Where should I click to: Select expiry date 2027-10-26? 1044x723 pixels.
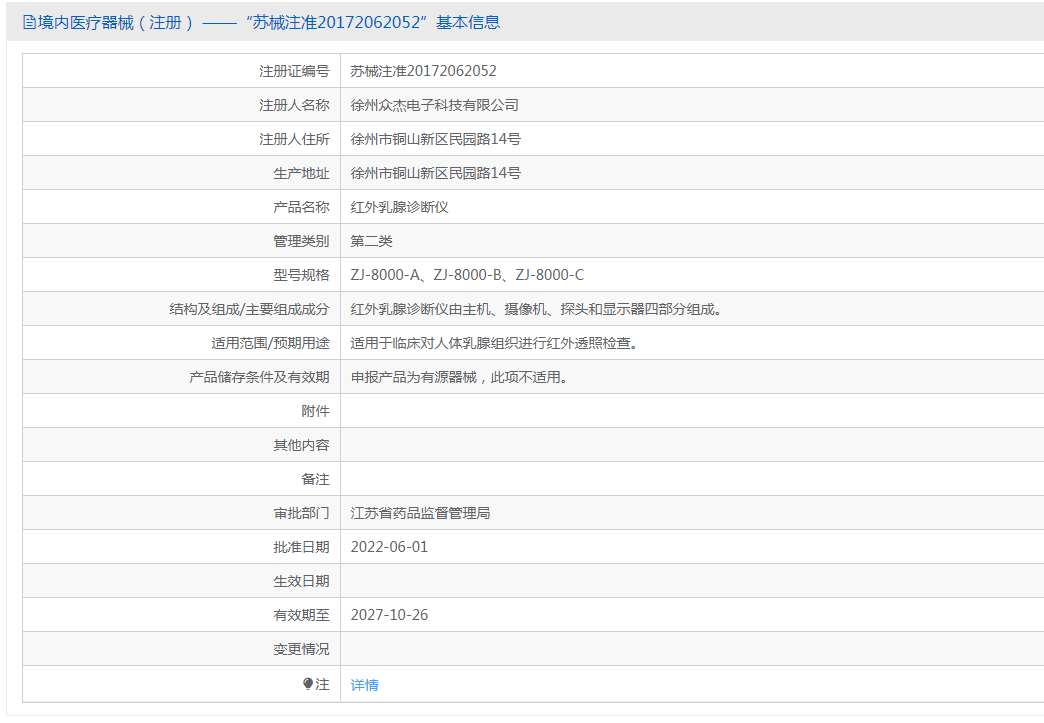(389, 615)
